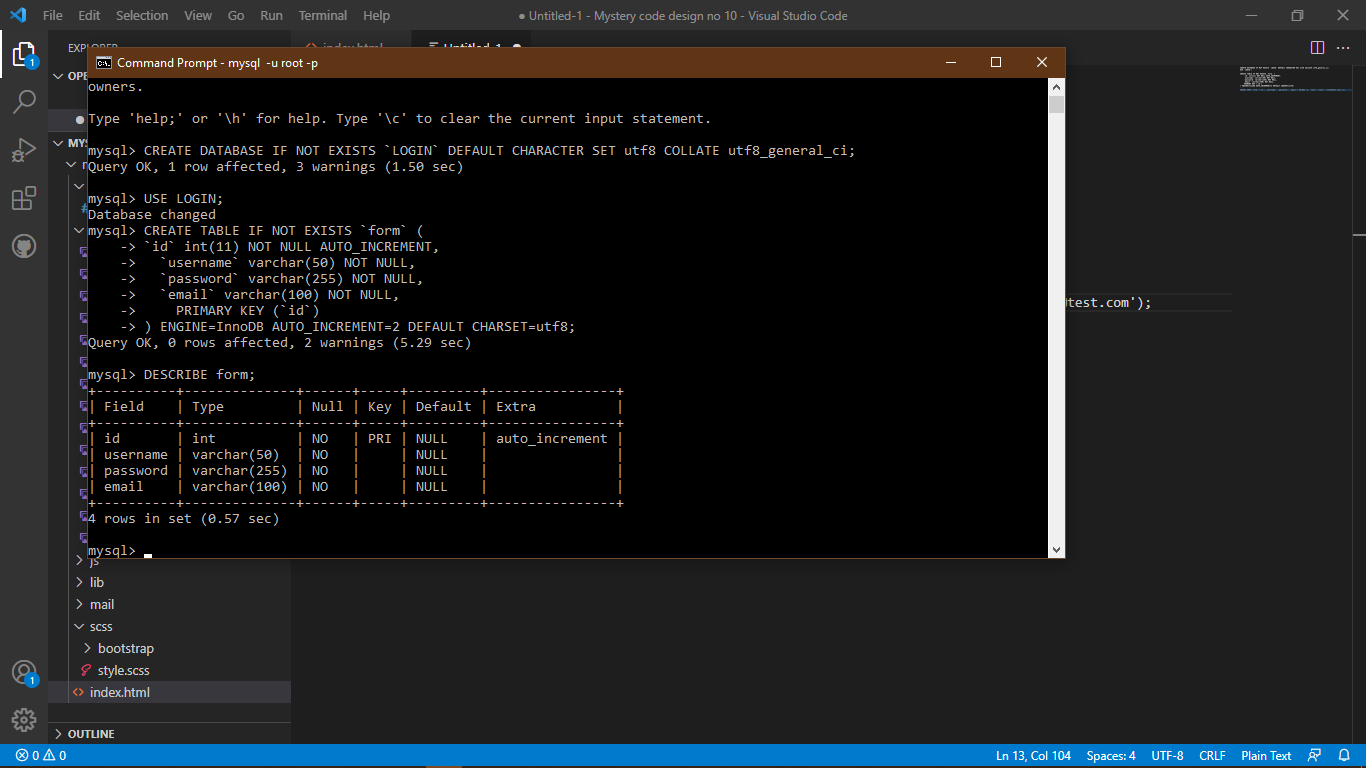1366x768 pixels.
Task: Click 'Query OK, 1 row affected' line
Action: coord(276,167)
